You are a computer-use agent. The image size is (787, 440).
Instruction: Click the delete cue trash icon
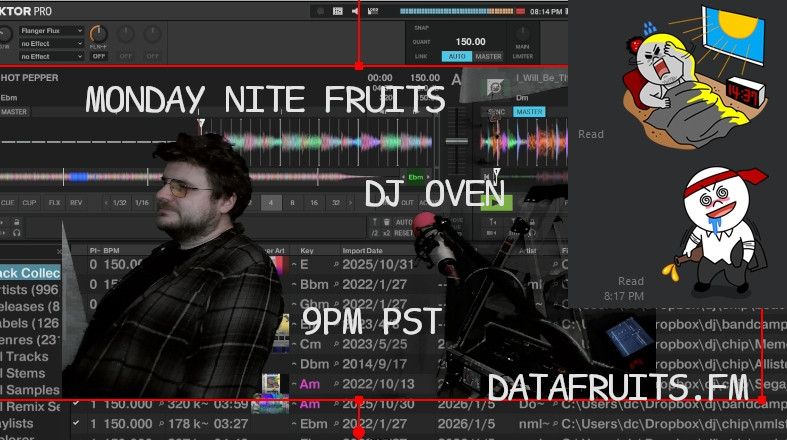386,222
